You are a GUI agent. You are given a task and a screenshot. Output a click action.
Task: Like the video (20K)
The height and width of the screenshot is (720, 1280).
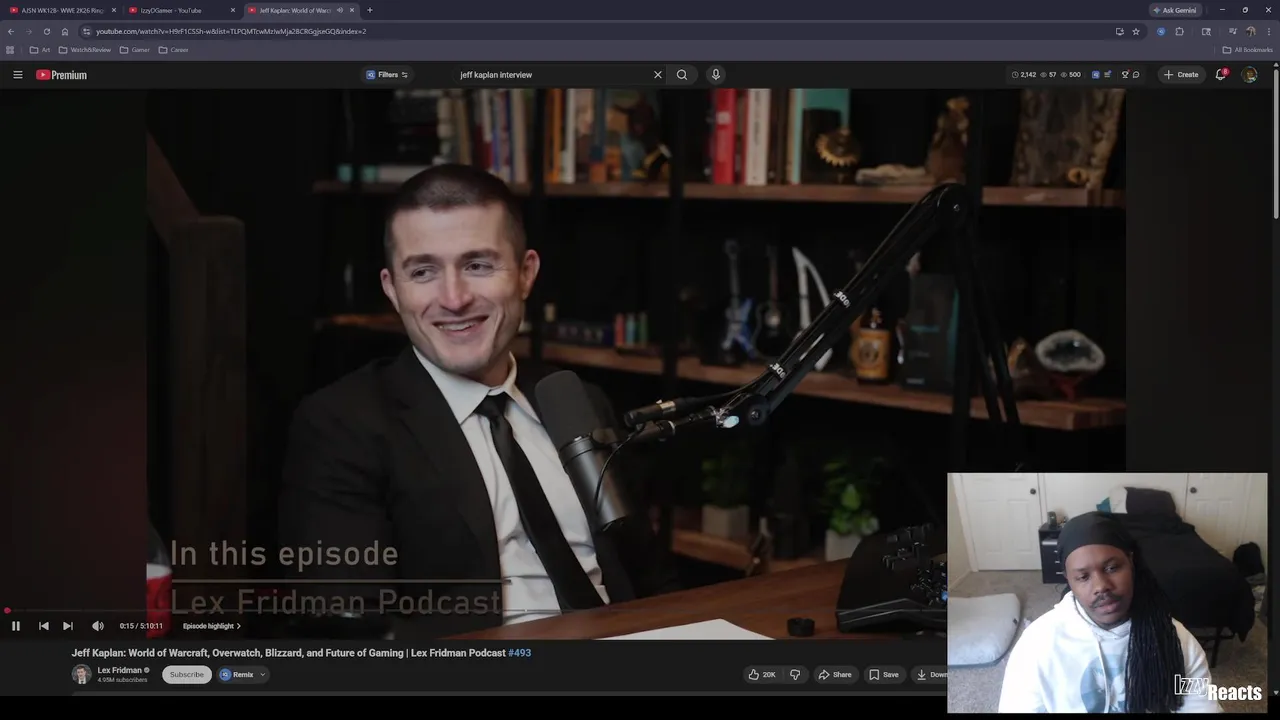point(762,675)
